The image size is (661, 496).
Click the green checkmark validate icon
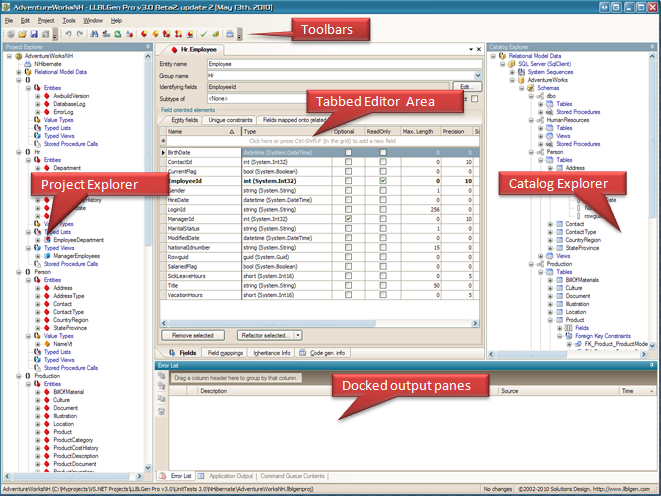click(x=203, y=33)
